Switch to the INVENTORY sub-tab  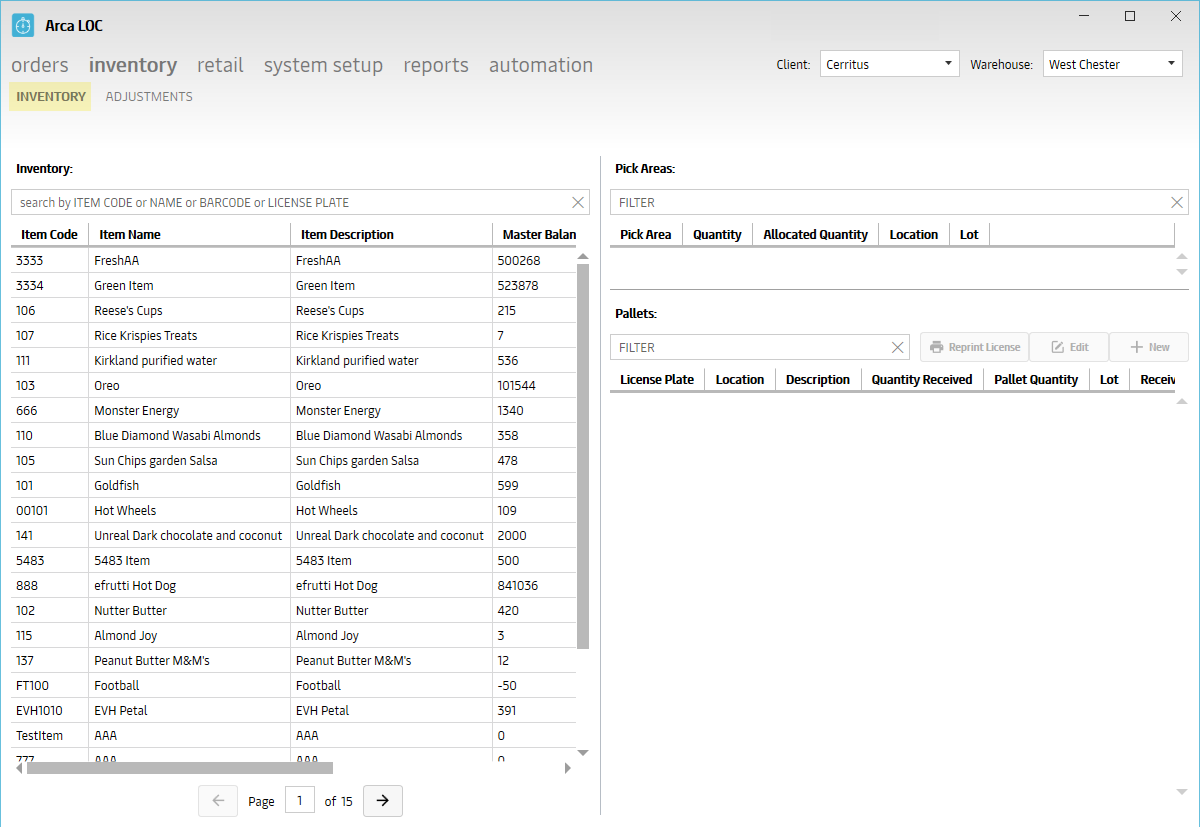click(51, 97)
